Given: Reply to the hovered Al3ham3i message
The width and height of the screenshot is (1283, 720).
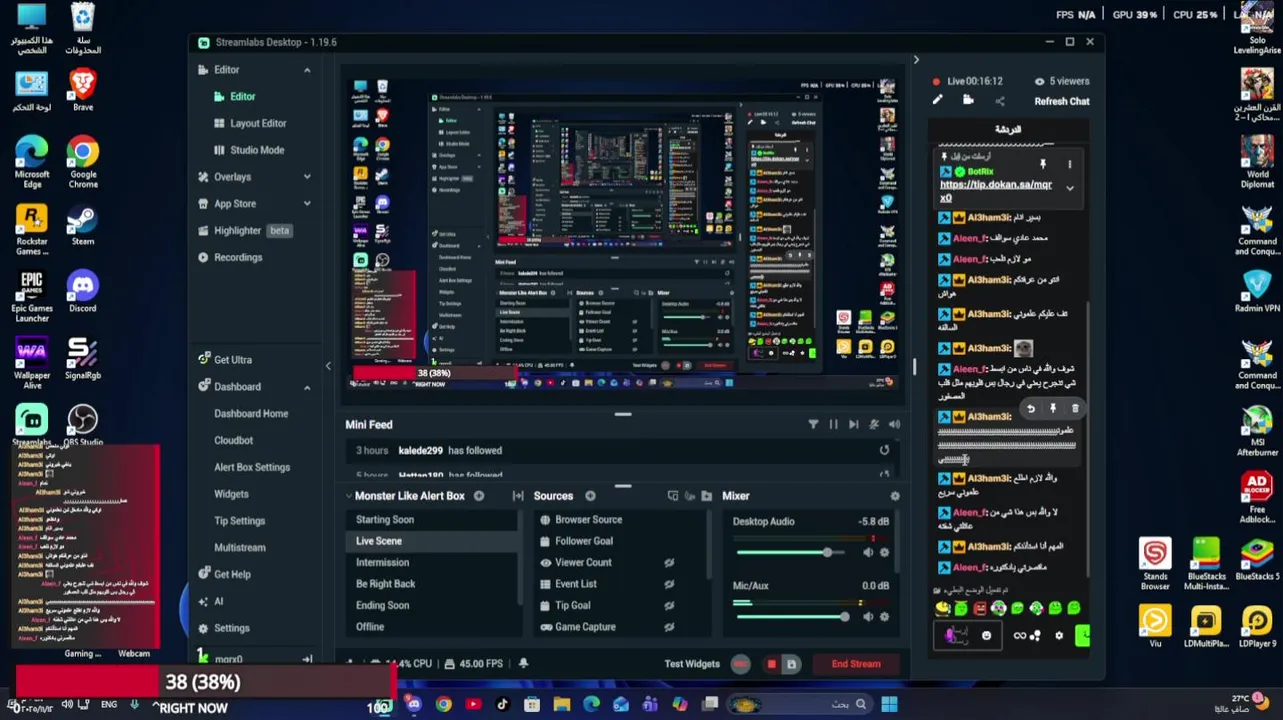Looking at the screenshot, I should tap(1031, 408).
